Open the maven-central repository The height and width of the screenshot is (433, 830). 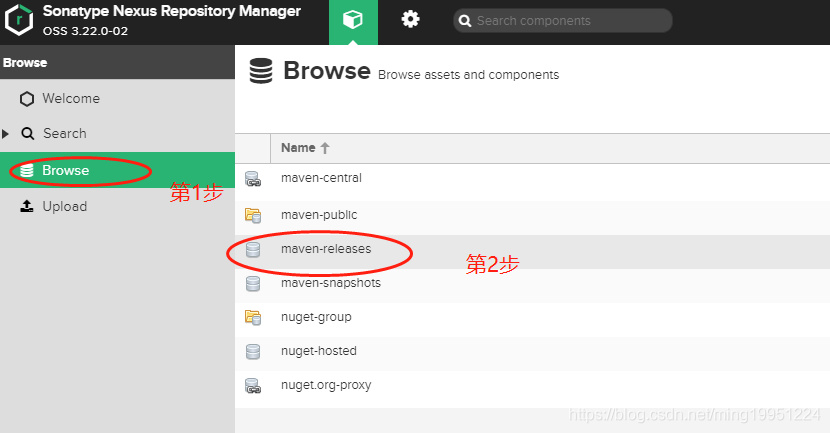pos(321,178)
